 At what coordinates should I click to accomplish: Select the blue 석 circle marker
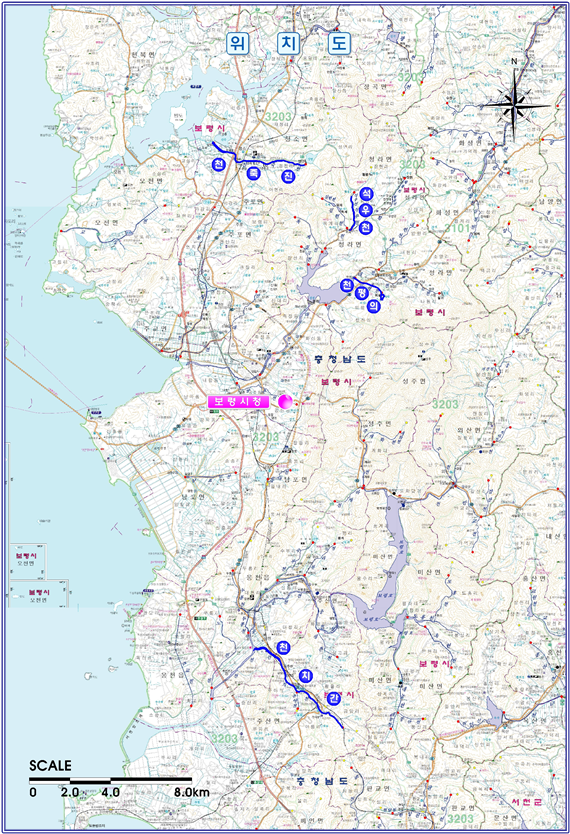click(366, 194)
